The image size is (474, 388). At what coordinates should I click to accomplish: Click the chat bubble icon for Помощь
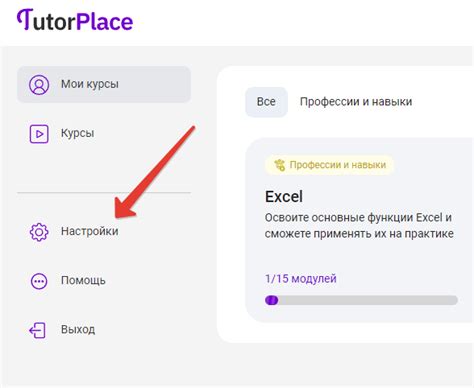tap(39, 281)
